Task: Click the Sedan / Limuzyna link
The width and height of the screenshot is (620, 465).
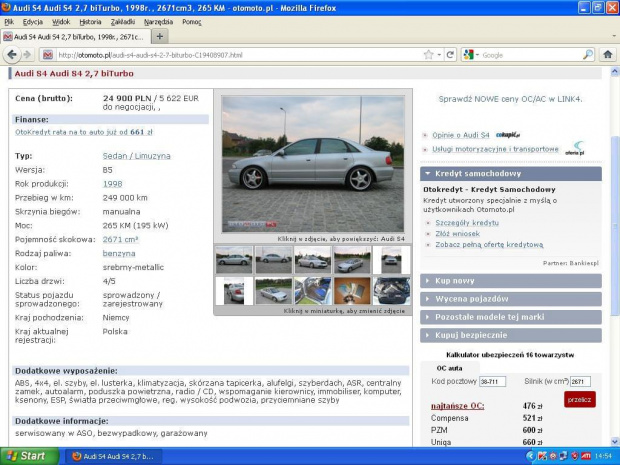Action: click(136, 156)
